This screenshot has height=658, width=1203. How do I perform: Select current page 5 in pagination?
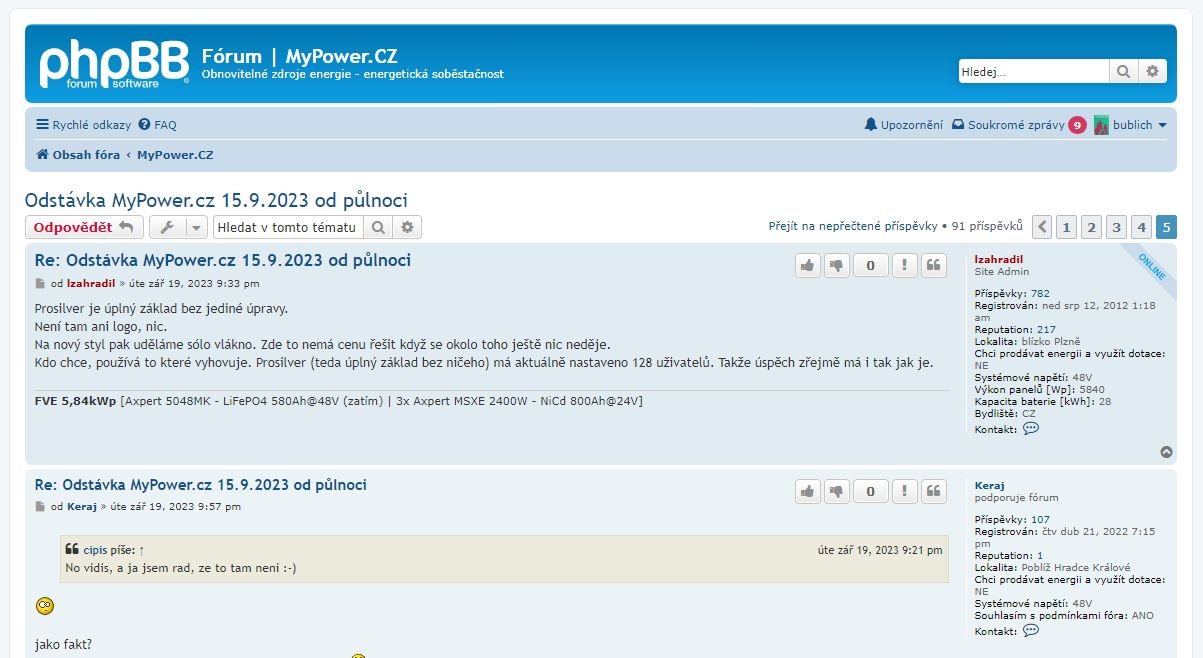pyautogui.click(x=1166, y=227)
